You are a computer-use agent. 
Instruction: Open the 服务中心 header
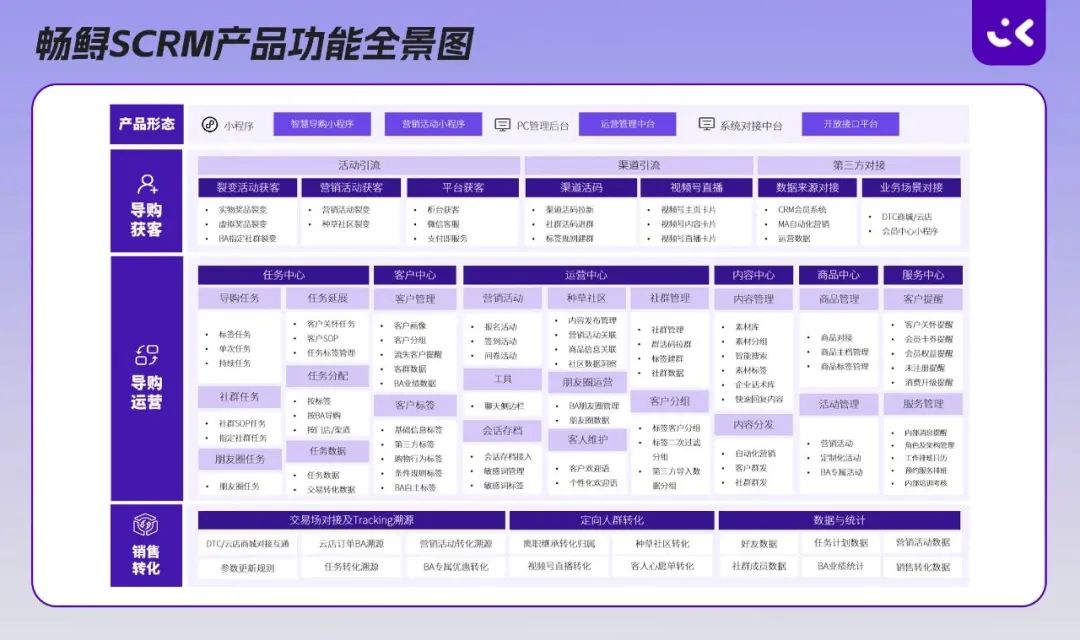click(x=923, y=275)
